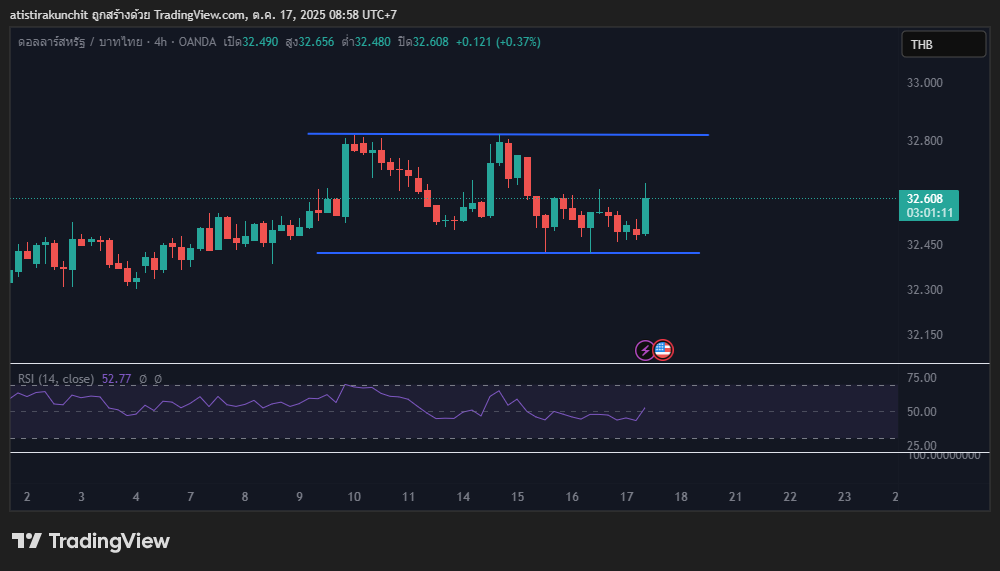The image size is (1000, 571).
Task: Click the 75.00 level on RSI scale
Action: click(x=921, y=378)
